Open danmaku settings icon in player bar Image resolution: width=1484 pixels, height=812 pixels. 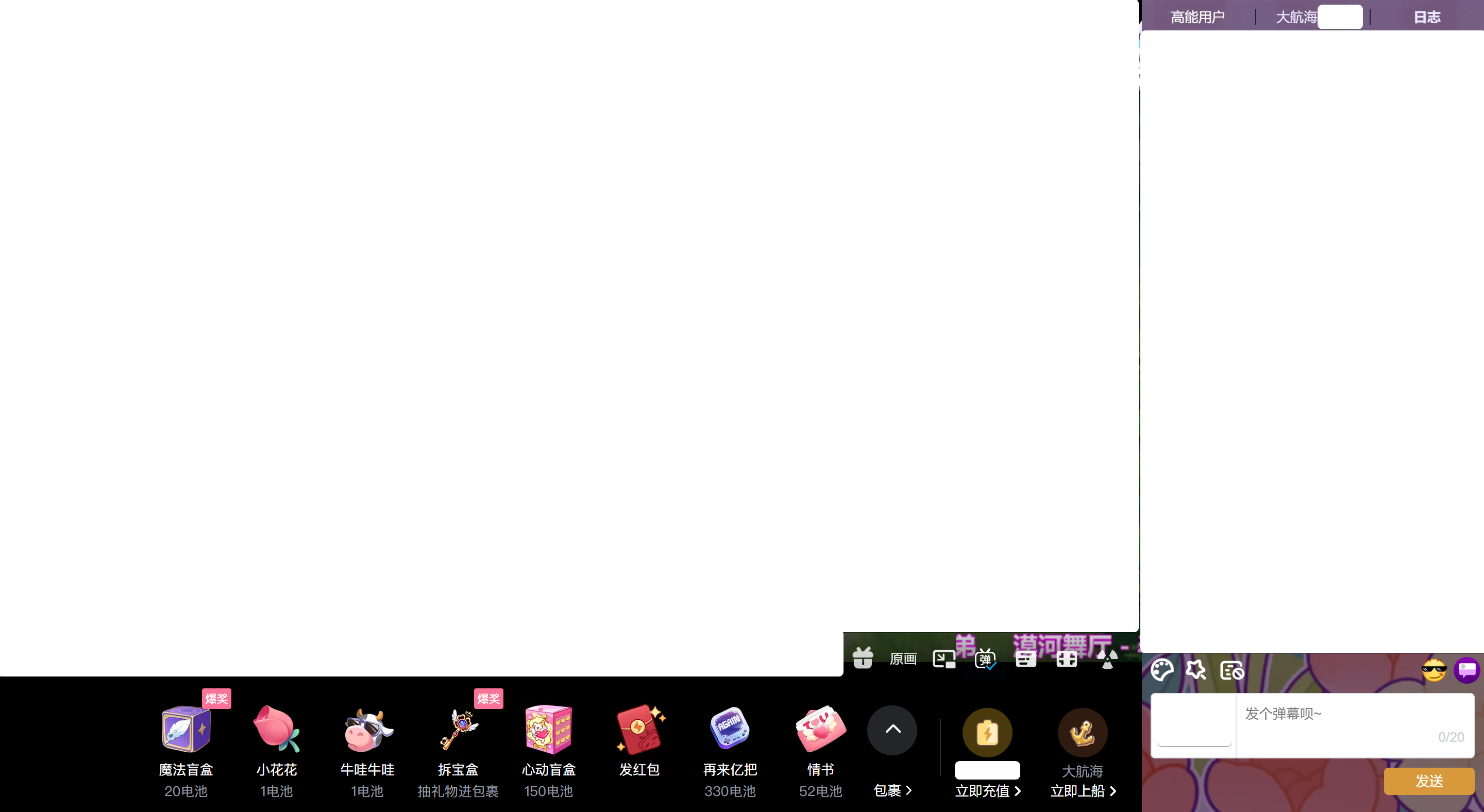1025,658
